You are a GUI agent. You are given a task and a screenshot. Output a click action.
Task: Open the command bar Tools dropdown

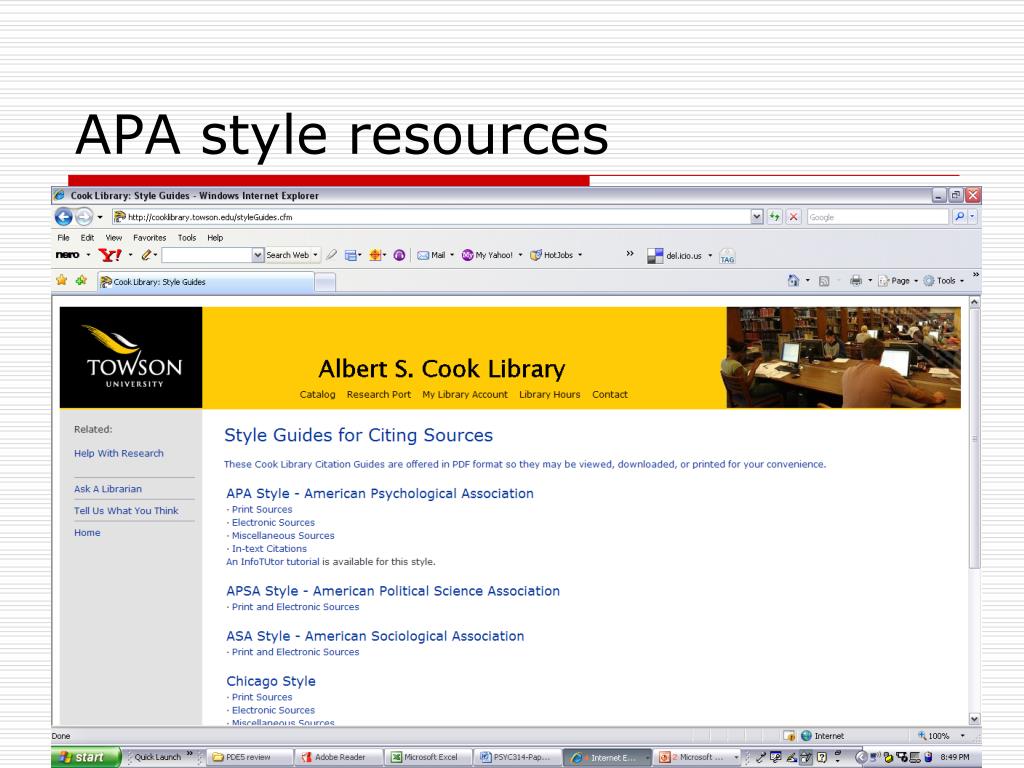pos(944,281)
